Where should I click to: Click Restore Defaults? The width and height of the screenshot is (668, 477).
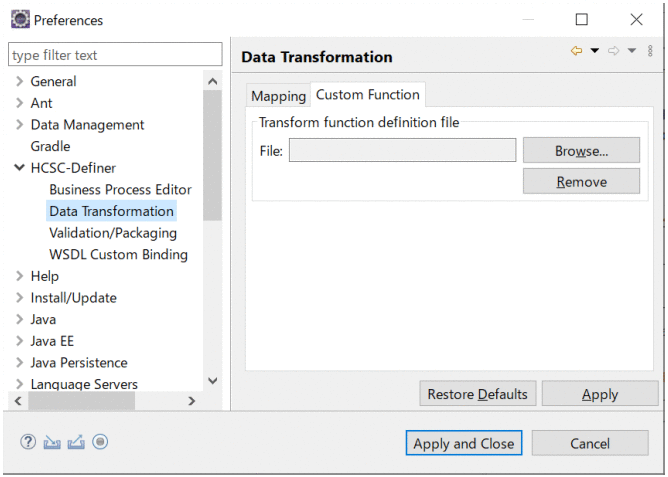[x=477, y=394]
